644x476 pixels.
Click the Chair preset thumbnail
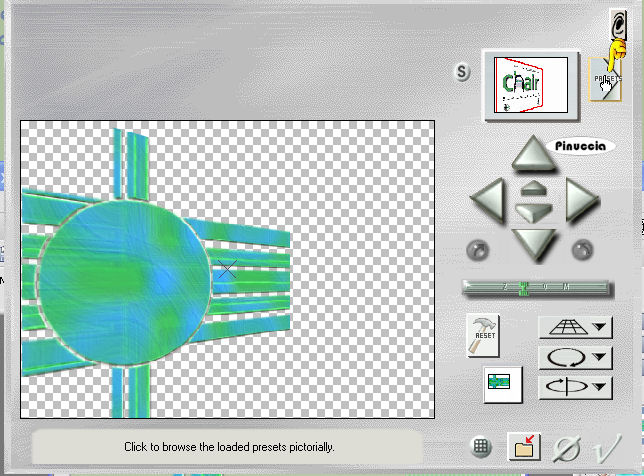531,85
